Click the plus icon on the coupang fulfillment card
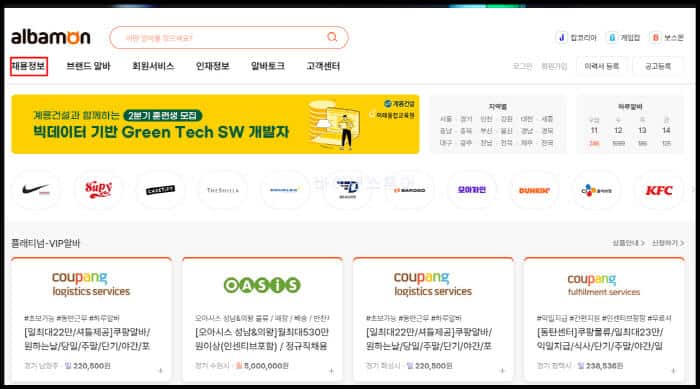700x389 pixels. pyautogui.click(x=673, y=371)
